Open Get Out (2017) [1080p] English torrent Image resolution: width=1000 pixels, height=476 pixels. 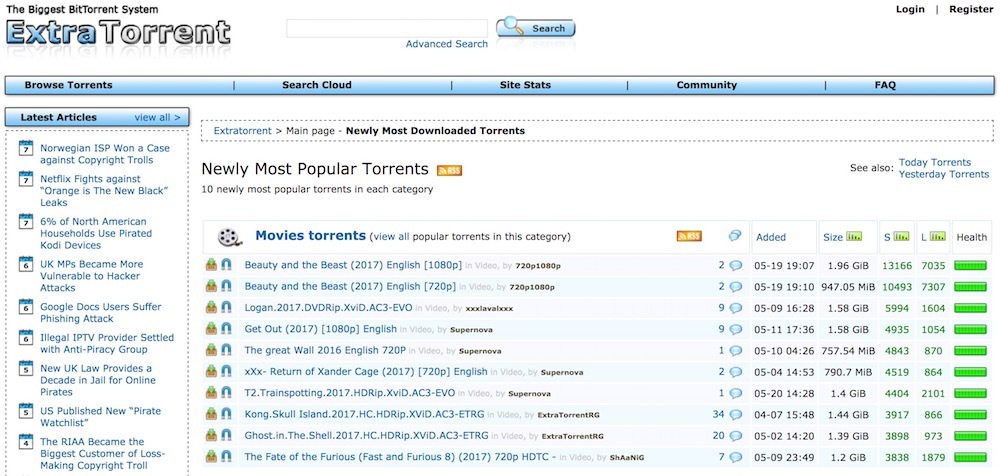[x=321, y=329]
